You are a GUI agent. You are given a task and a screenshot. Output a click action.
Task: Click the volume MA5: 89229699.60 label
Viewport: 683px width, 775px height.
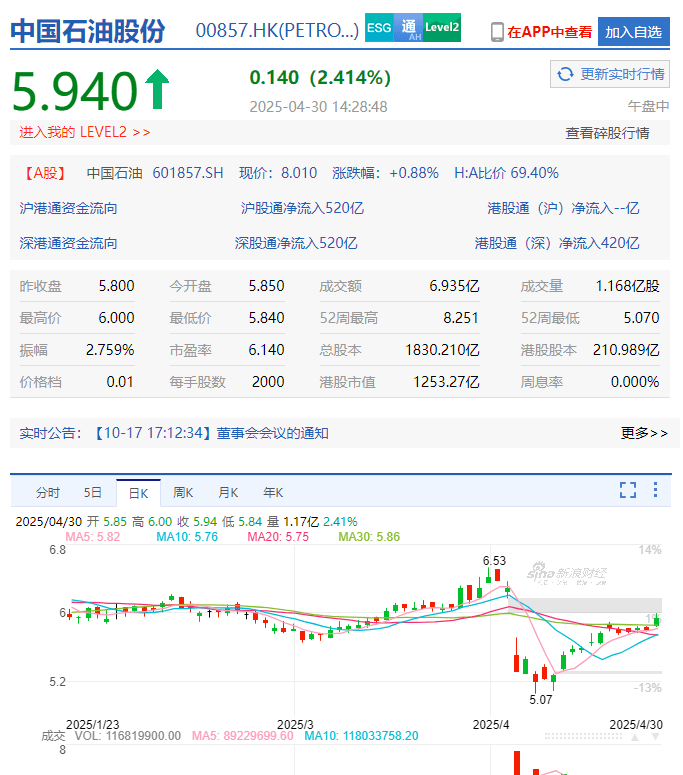243,736
